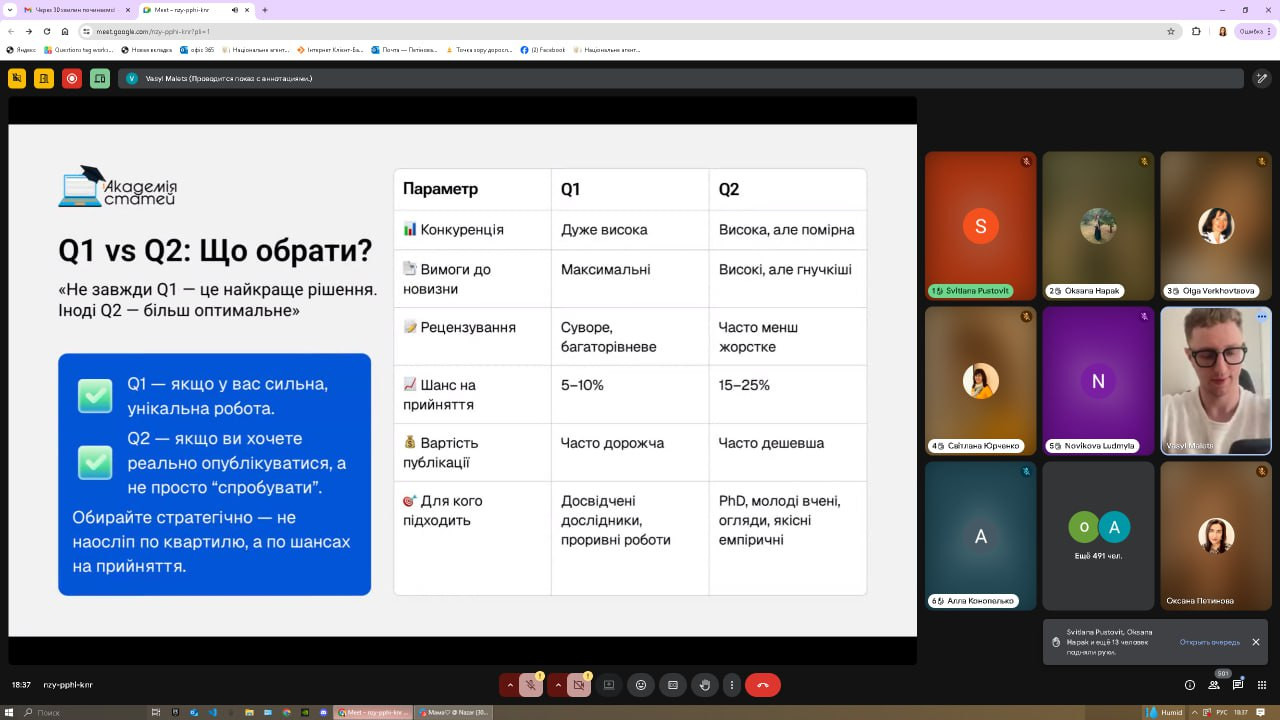Click the second yellow extension icon
Viewport: 1280px width, 720px height.
(44, 78)
